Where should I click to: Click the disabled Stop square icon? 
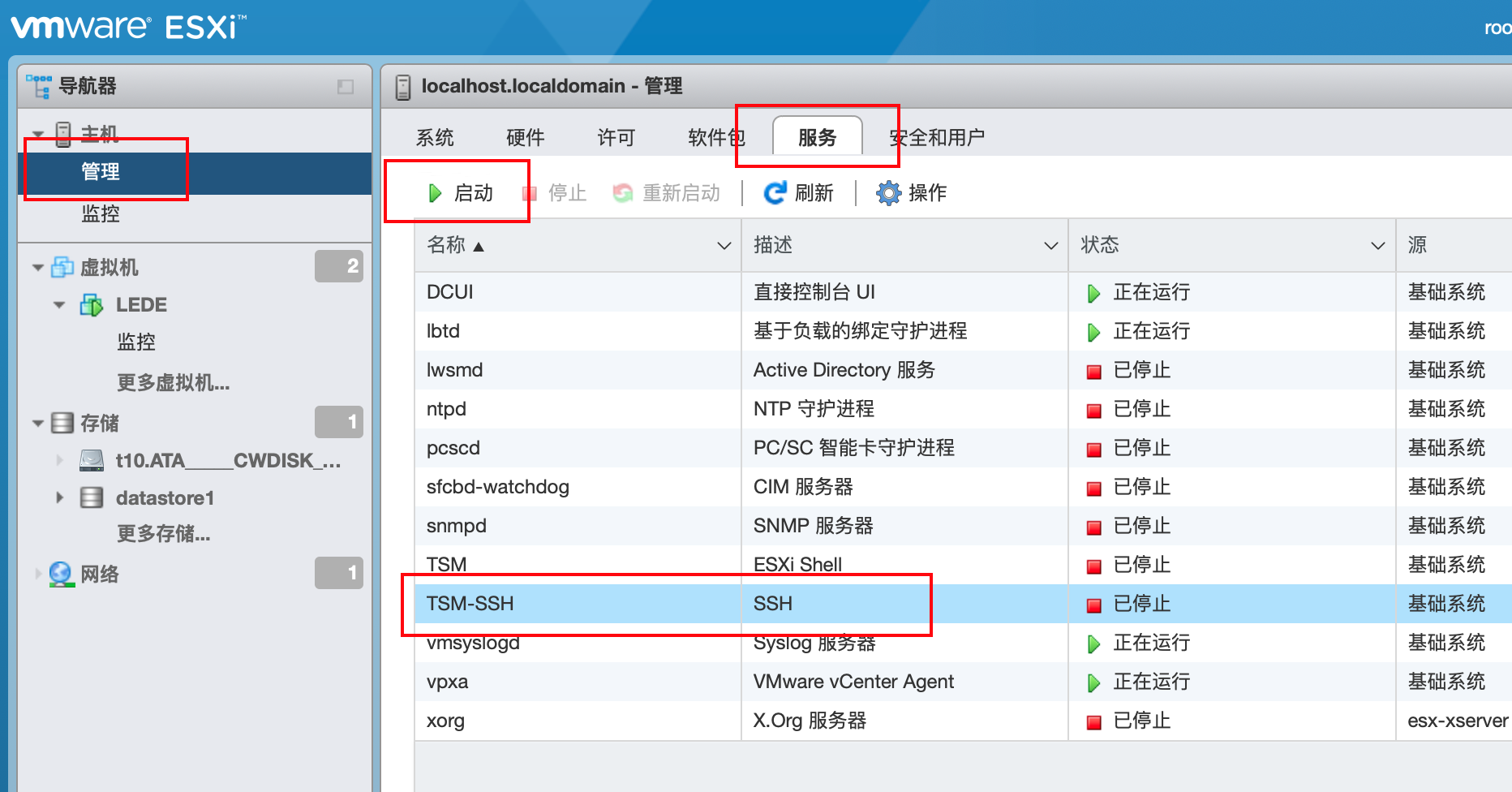530,193
